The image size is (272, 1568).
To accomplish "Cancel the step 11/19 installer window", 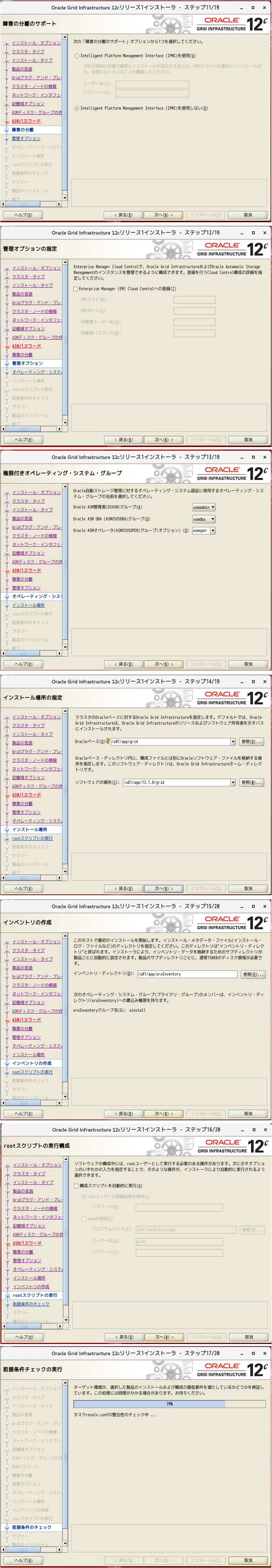I will click(x=248, y=214).
